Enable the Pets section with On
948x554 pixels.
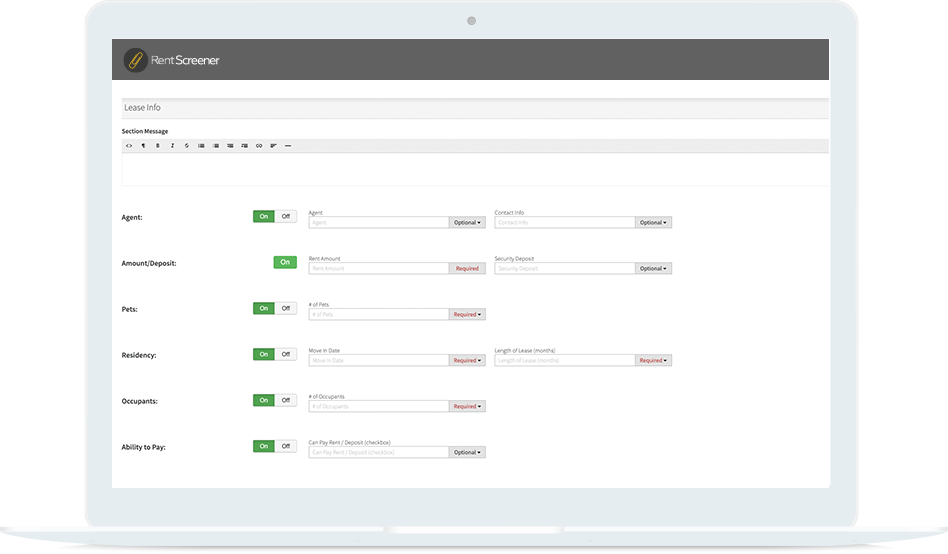coord(264,308)
